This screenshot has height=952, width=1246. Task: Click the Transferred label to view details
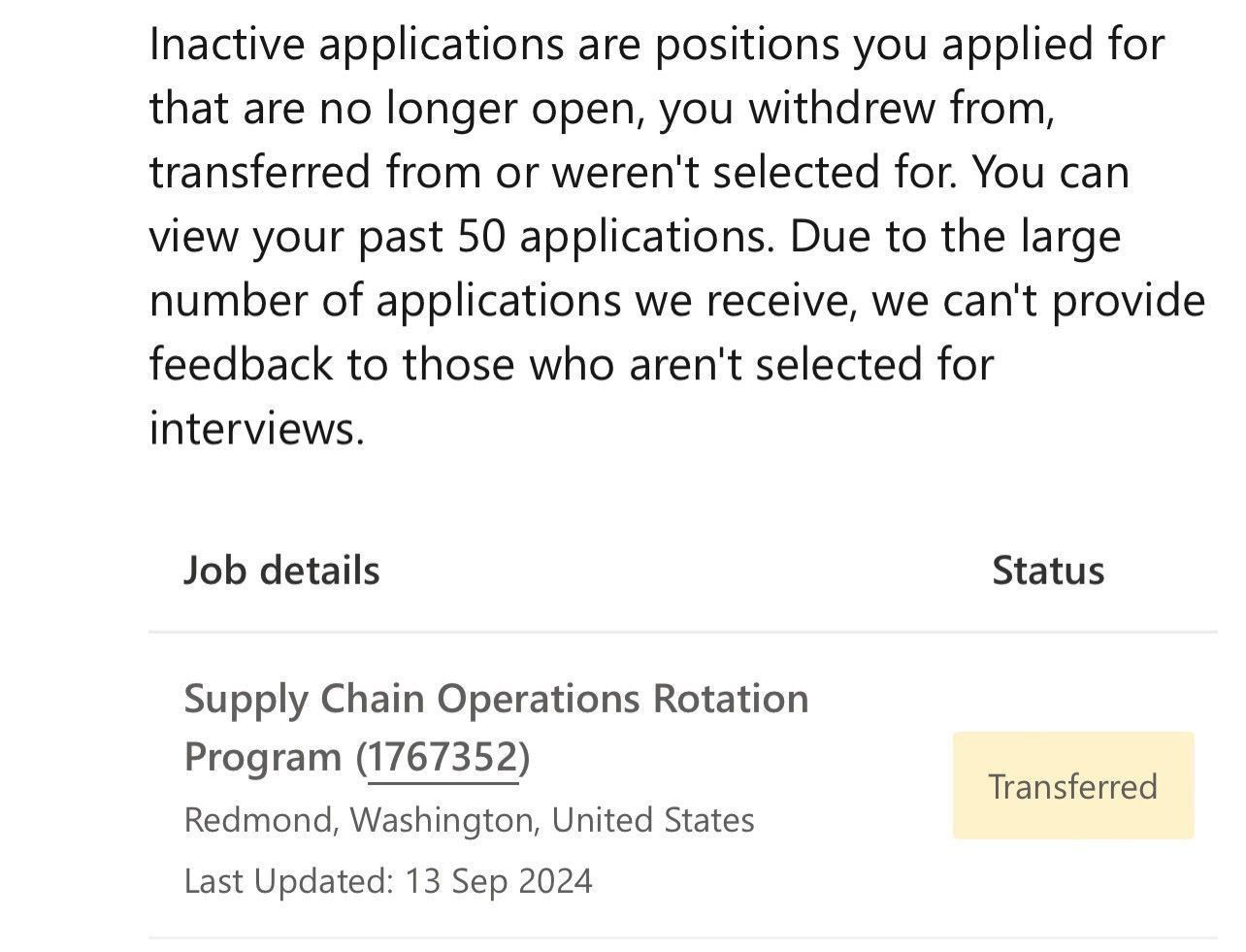coord(1072,786)
